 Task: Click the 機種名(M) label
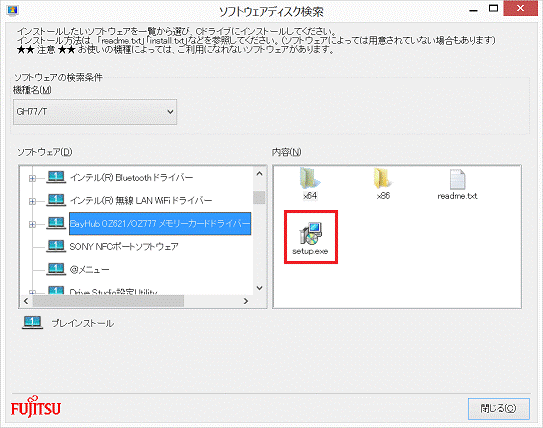pos(32,90)
